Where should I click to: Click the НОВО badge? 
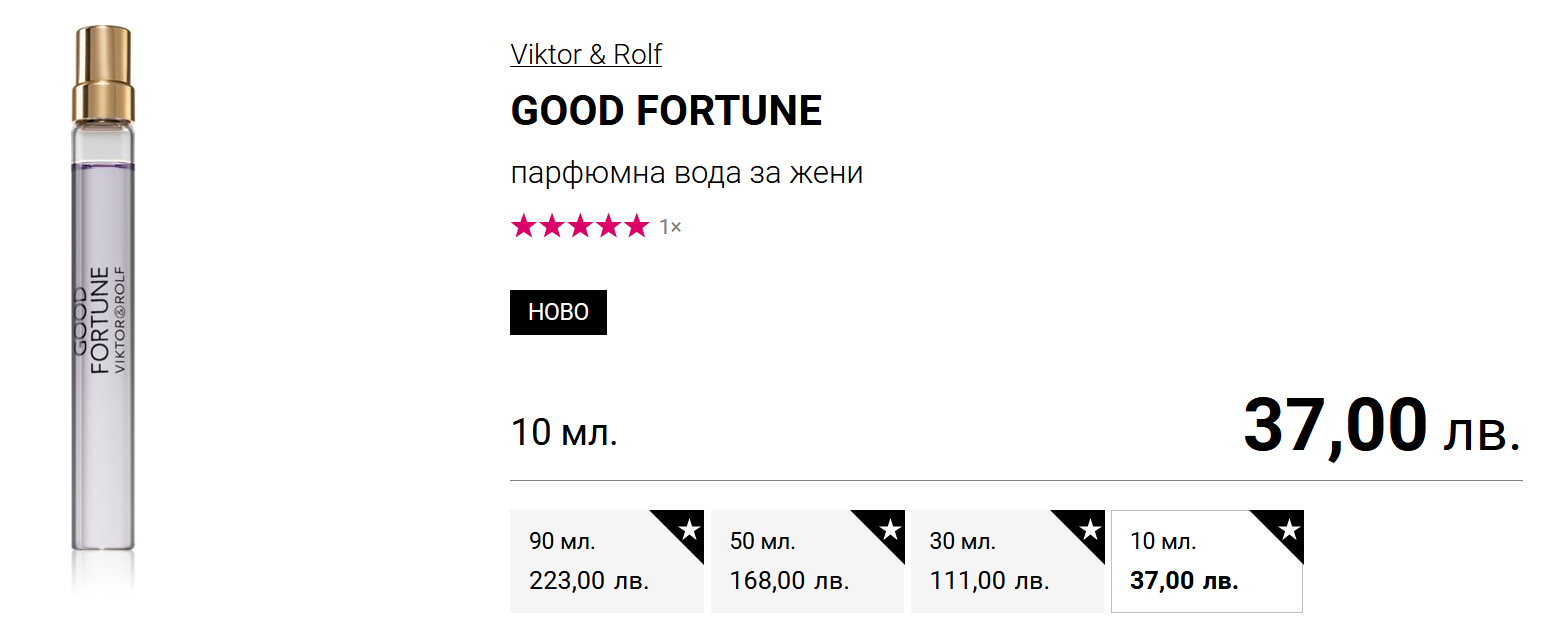(x=558, y=312)
